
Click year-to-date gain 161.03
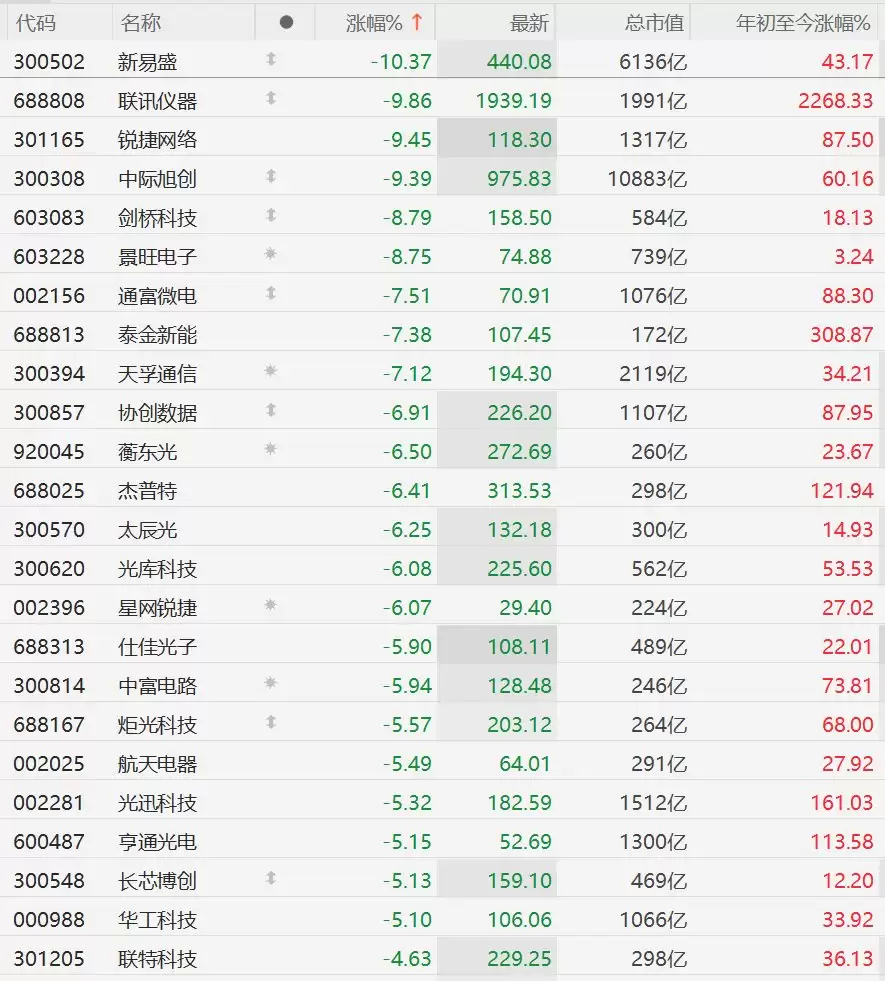coord(841,803)
